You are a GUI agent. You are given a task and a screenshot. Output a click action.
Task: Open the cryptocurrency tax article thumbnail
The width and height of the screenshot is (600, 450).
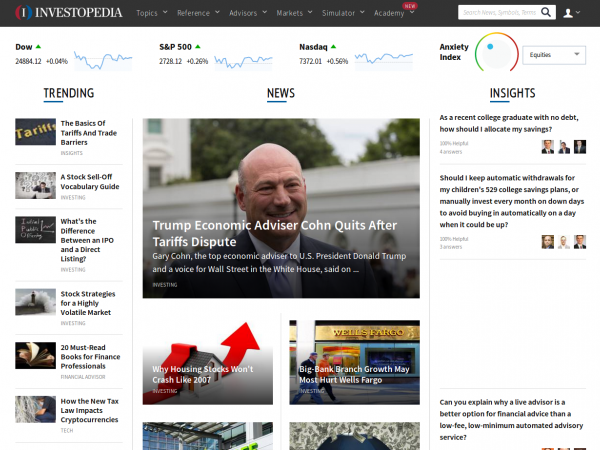point(35,409)
